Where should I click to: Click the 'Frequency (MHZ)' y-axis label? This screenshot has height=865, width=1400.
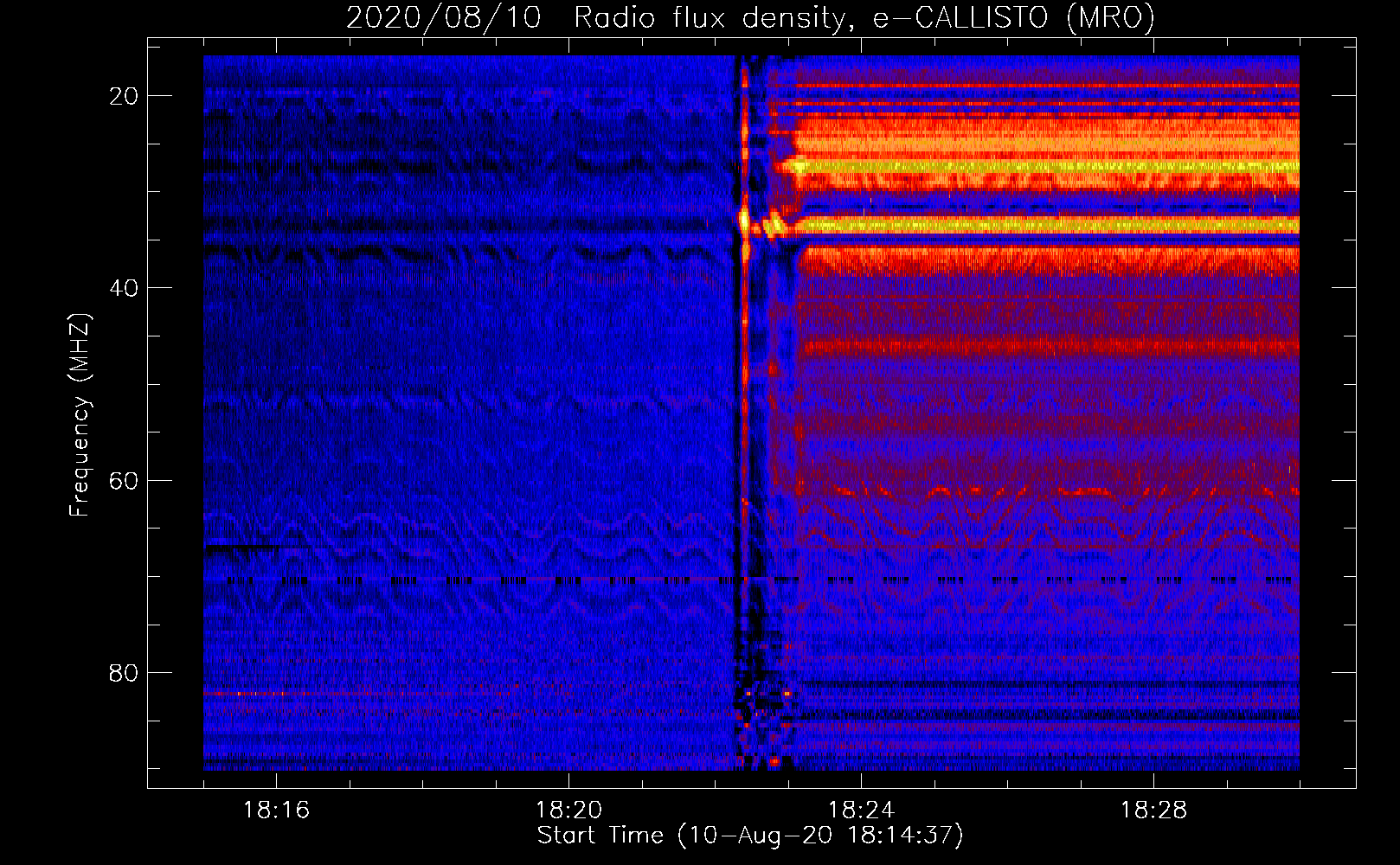(80, 414)
